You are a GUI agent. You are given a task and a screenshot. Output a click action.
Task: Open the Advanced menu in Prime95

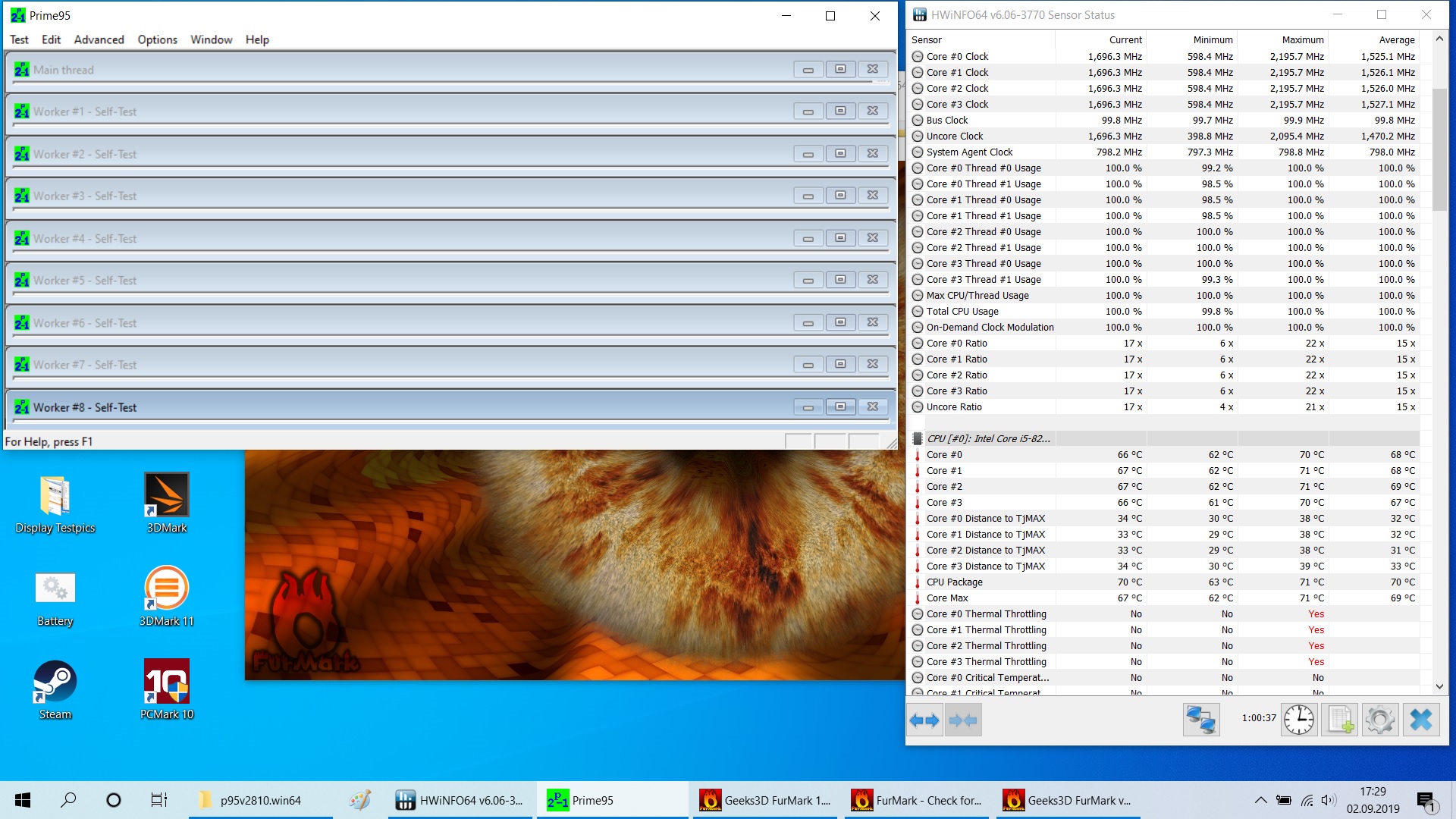(x=99, y=39)
